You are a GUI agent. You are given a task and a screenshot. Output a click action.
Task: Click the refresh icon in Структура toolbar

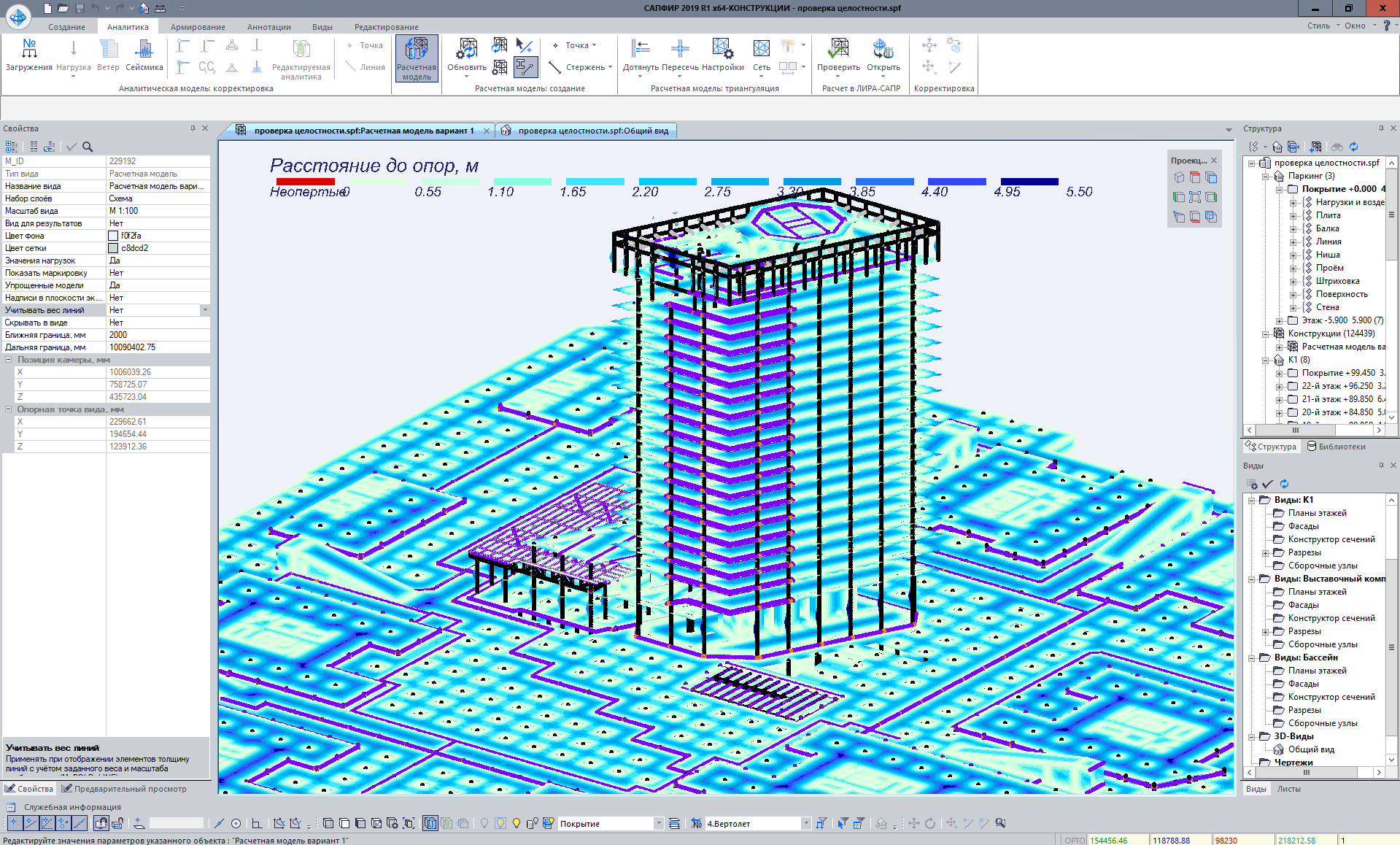pyautogui.click(x=1354, y=147)
